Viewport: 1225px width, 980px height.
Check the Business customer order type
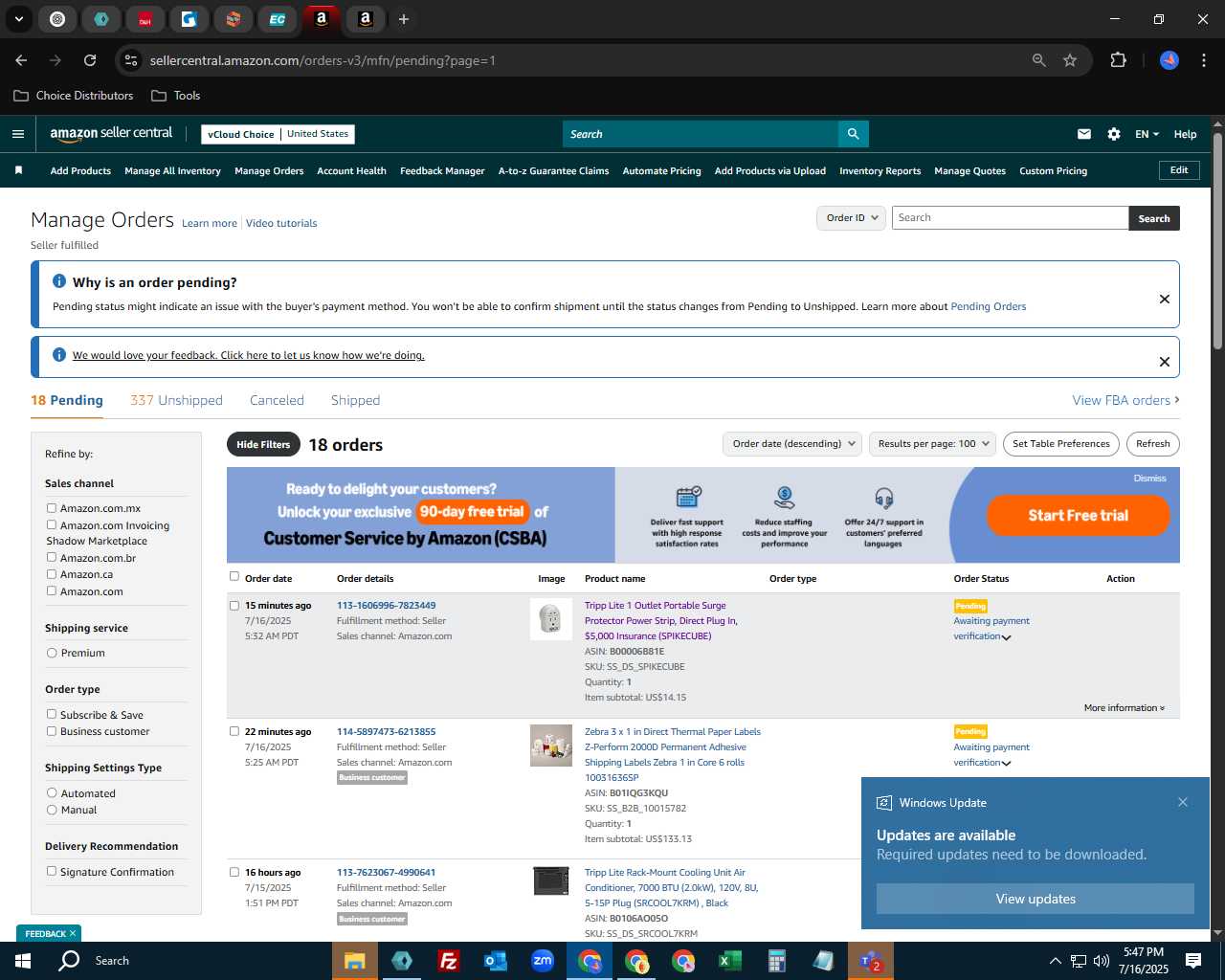(52, 731)
